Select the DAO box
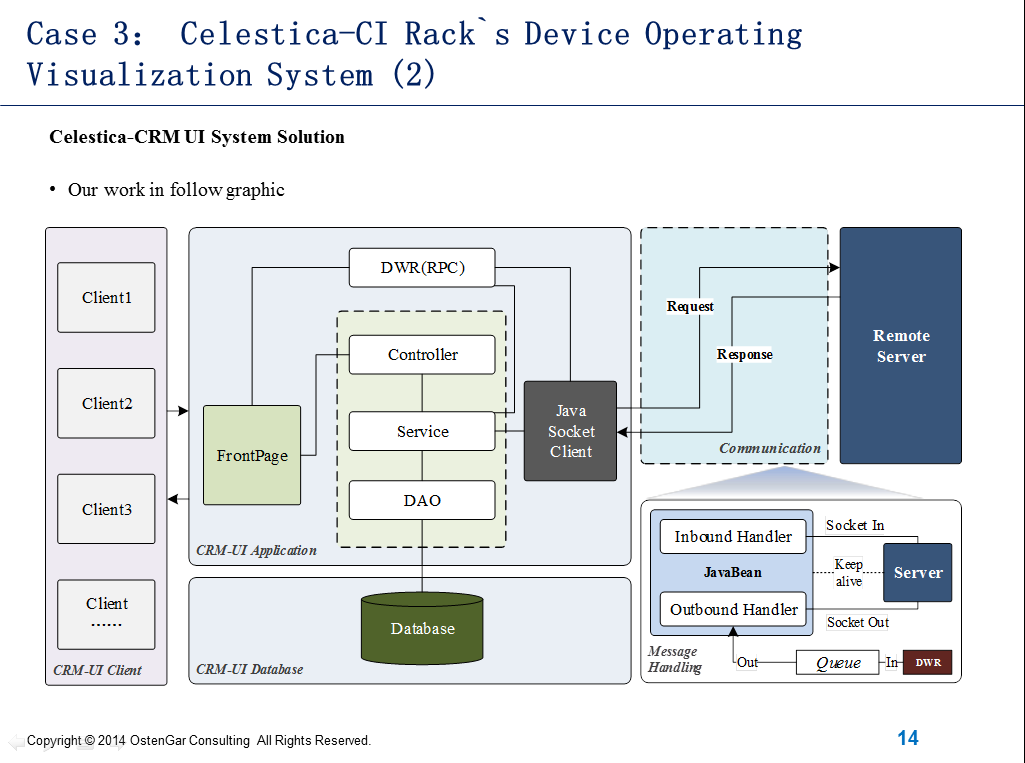 pos(422,500)
